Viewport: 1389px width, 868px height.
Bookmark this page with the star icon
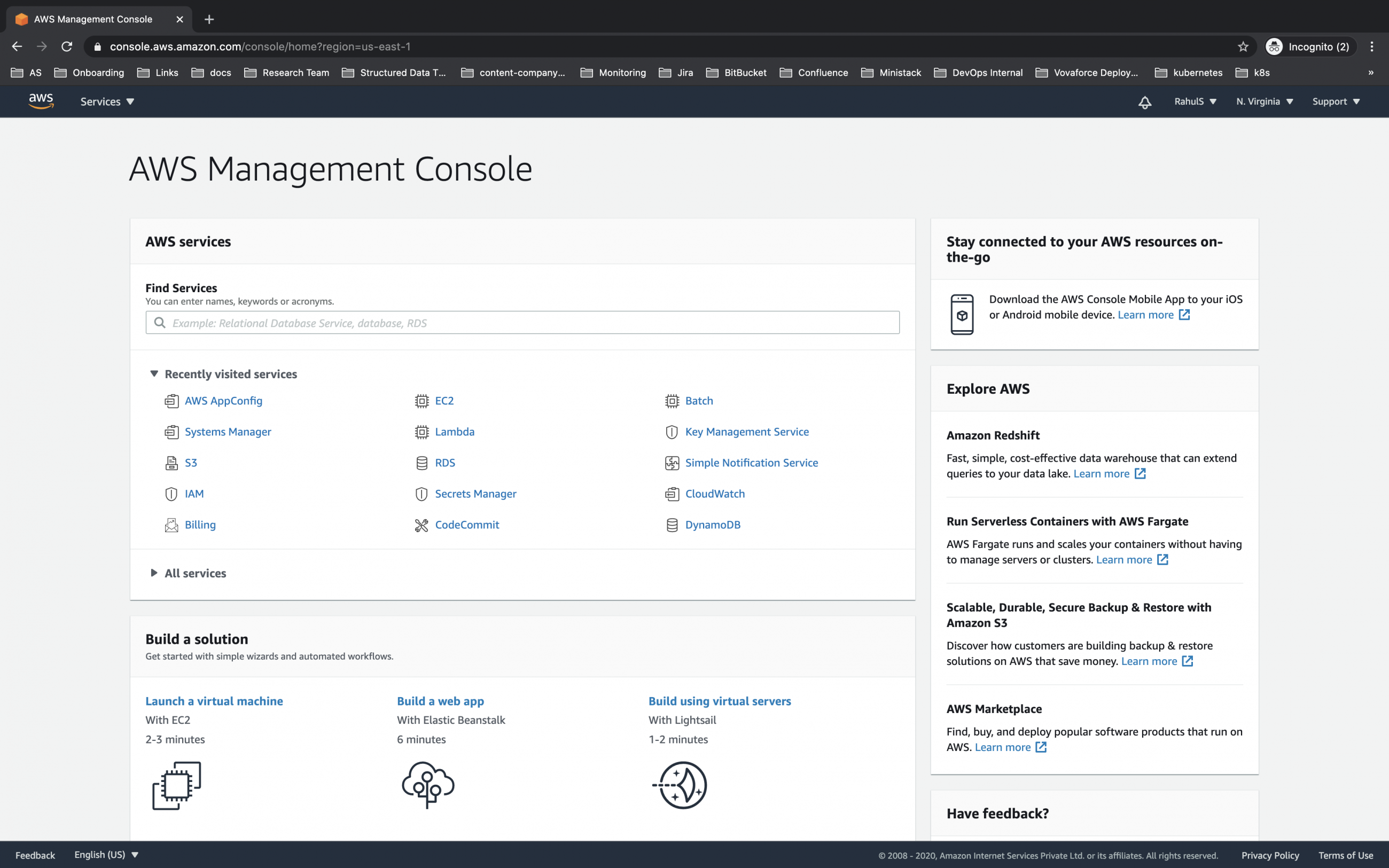pos(1243,46)
